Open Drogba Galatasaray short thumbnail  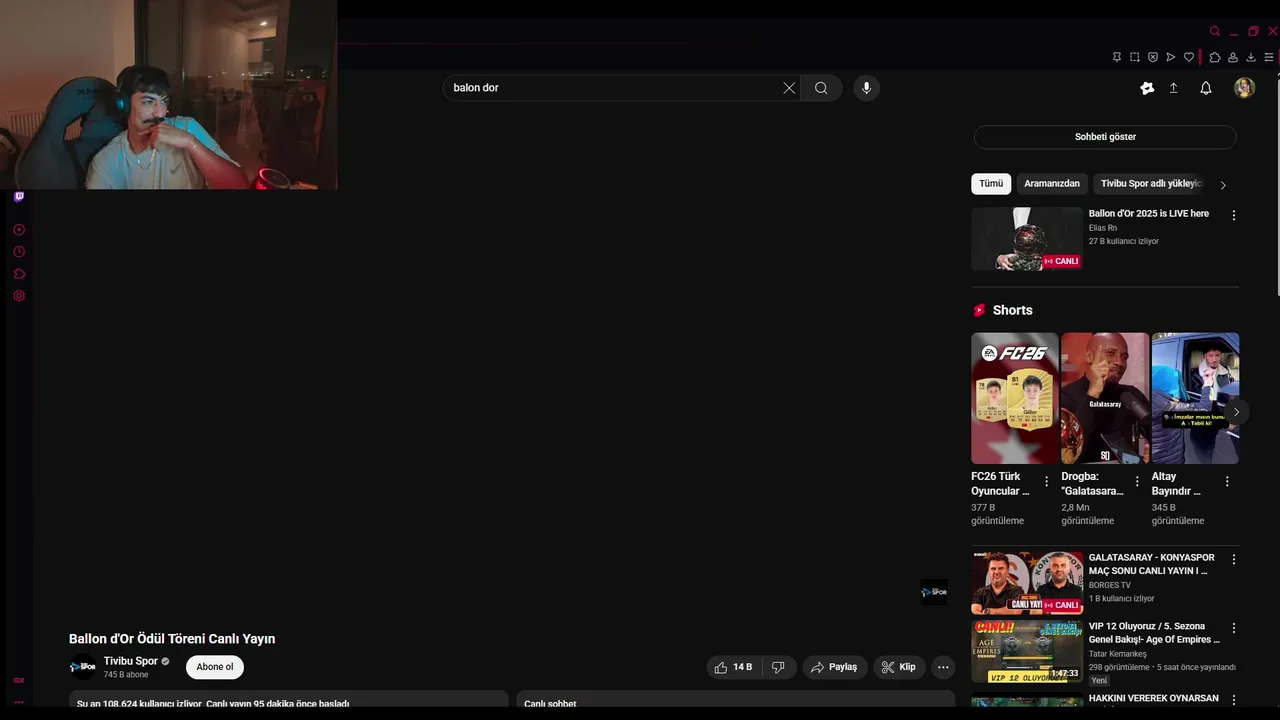[1105, 398]
